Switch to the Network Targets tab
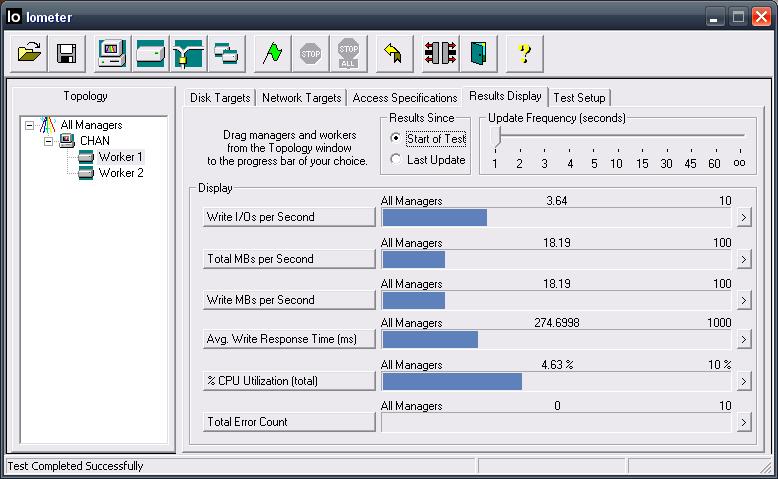Image resolution: width=778 pixels, height=479 pixels. pyautogui.click(x=301, y=98)
